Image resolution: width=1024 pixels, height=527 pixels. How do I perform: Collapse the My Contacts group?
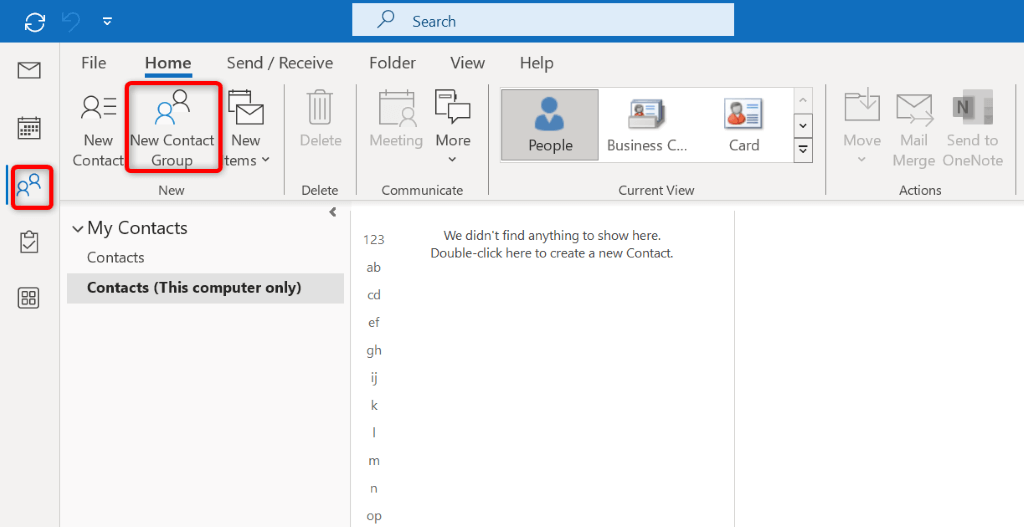click(78, 229)
